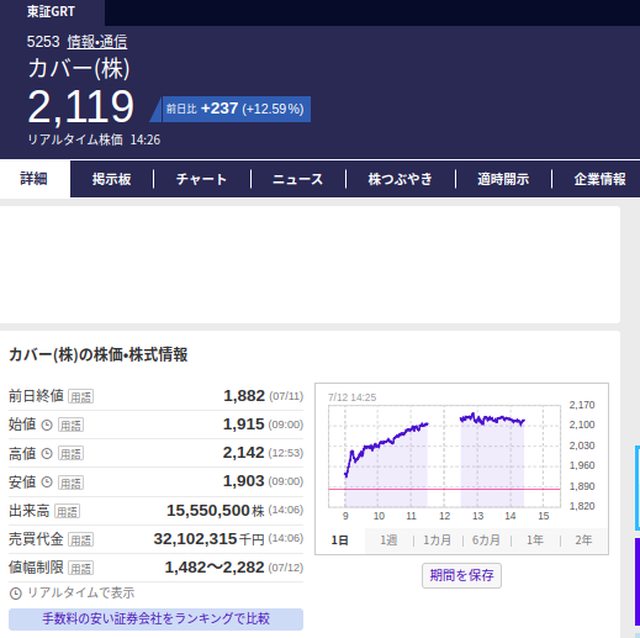Image resolution: width=640 pixels, height=638 pixels.
Task: Follow the 情報・通信 sector link
Action: 97,42
